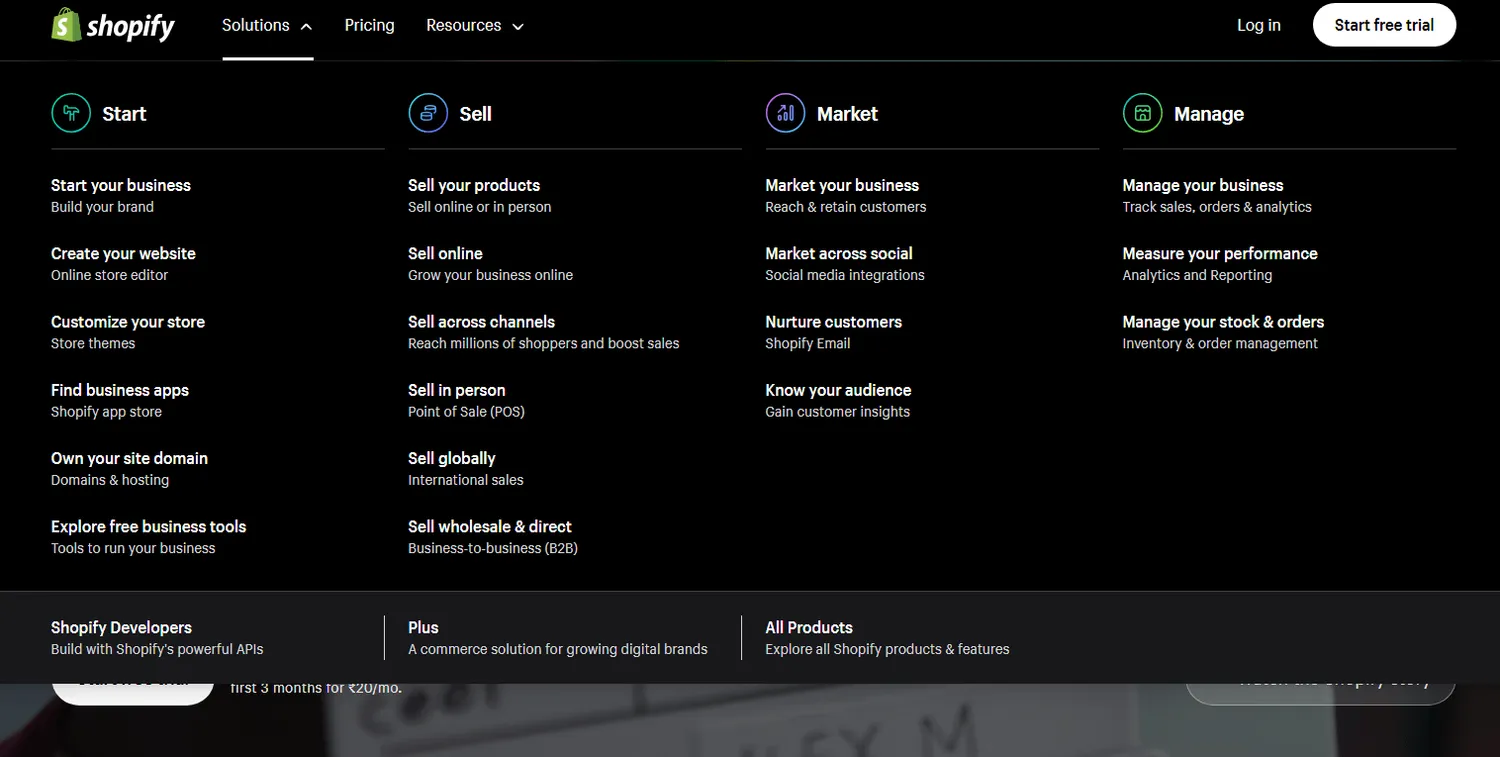Click "Explore all Shopify products & features" text
Image resolution: width=1500 pixels, height=757 pixels.
click(x=887, y=649)
